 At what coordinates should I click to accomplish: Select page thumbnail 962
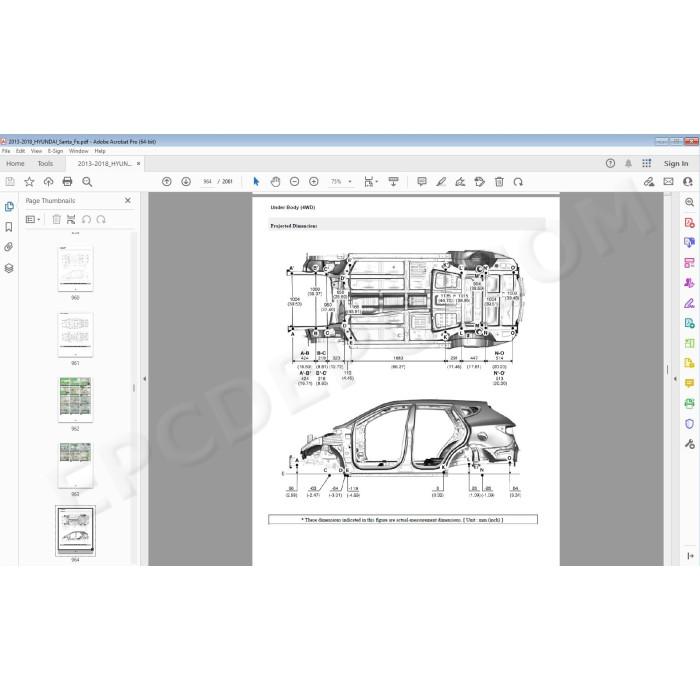75,399
